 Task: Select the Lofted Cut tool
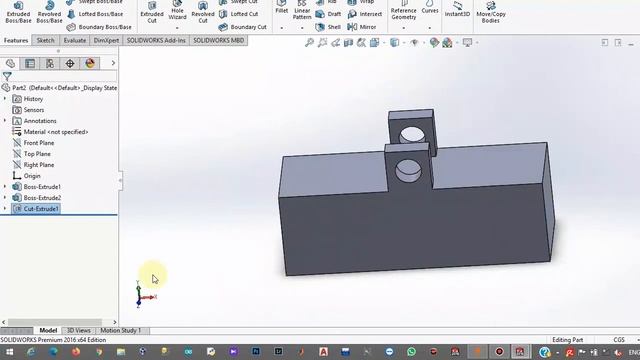coord(239,14)
